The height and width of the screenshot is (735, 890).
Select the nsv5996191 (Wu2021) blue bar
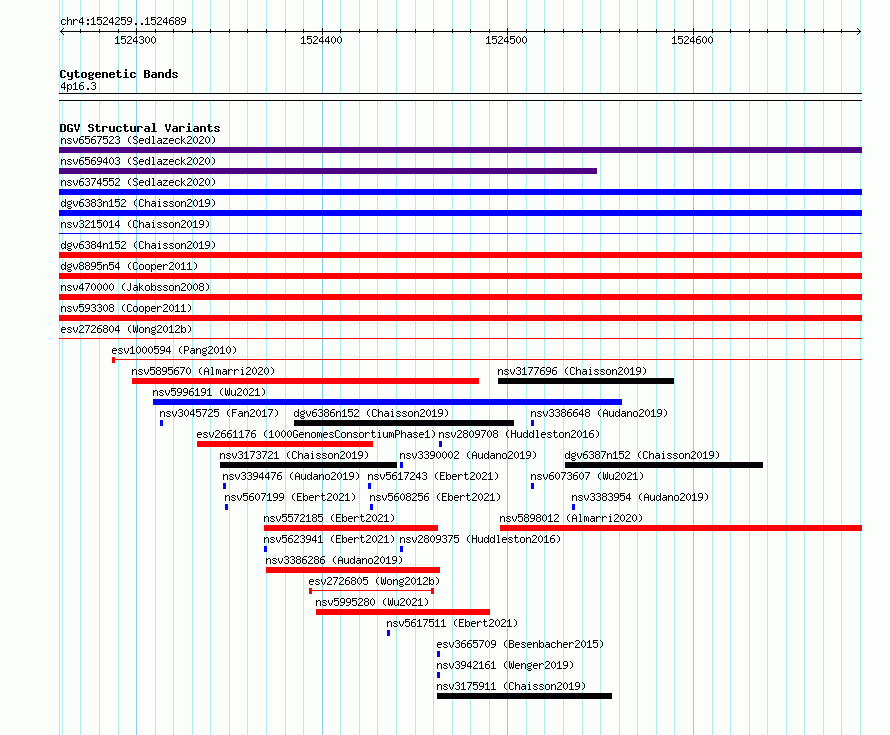[387, 402]
